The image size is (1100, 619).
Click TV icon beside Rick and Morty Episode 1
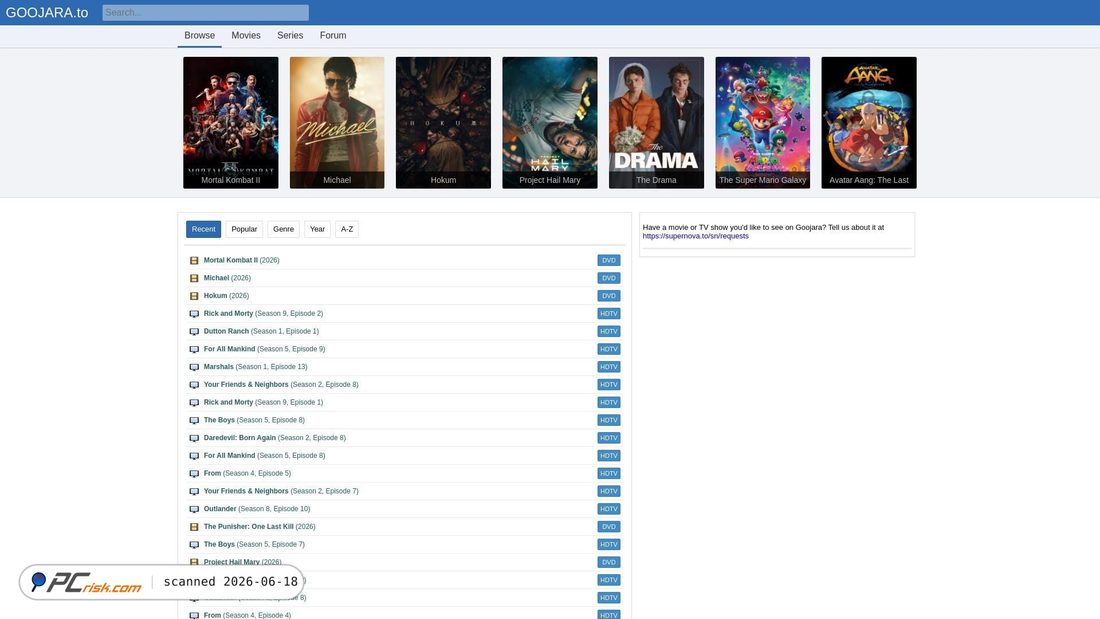(x=194, y=403)
